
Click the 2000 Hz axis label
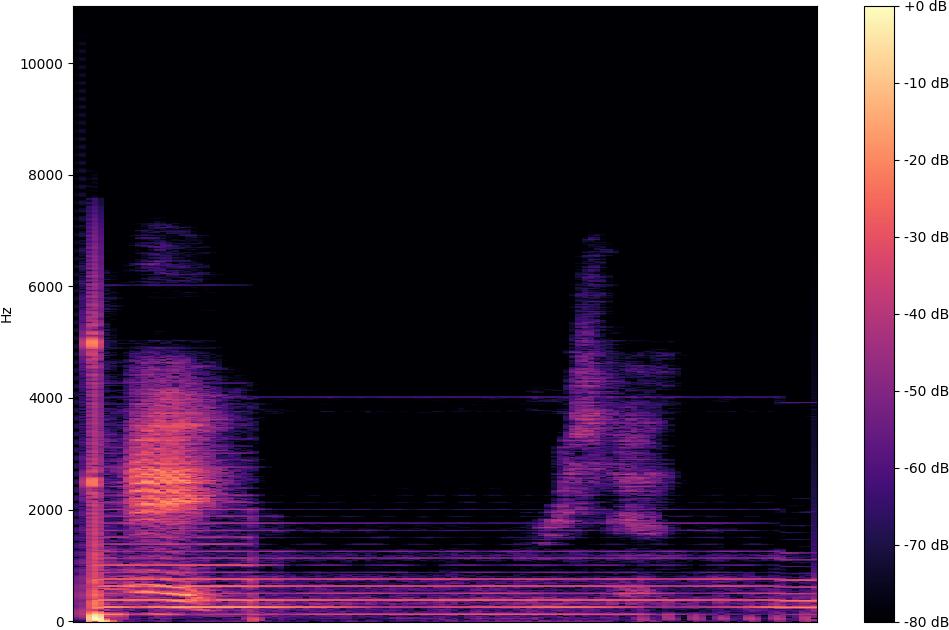[x=45, y=510]
